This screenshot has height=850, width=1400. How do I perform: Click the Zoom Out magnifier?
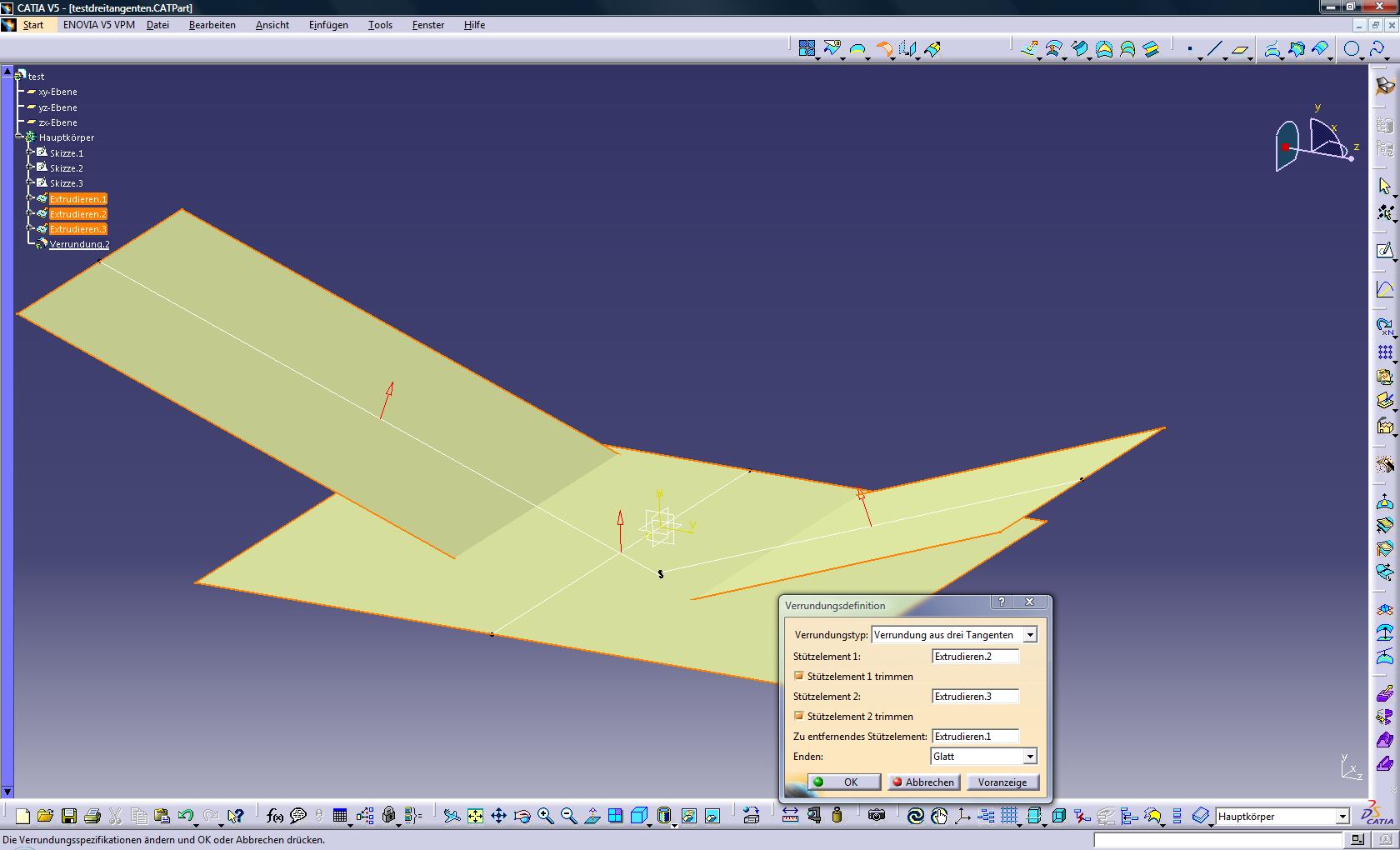coord(568,817)
